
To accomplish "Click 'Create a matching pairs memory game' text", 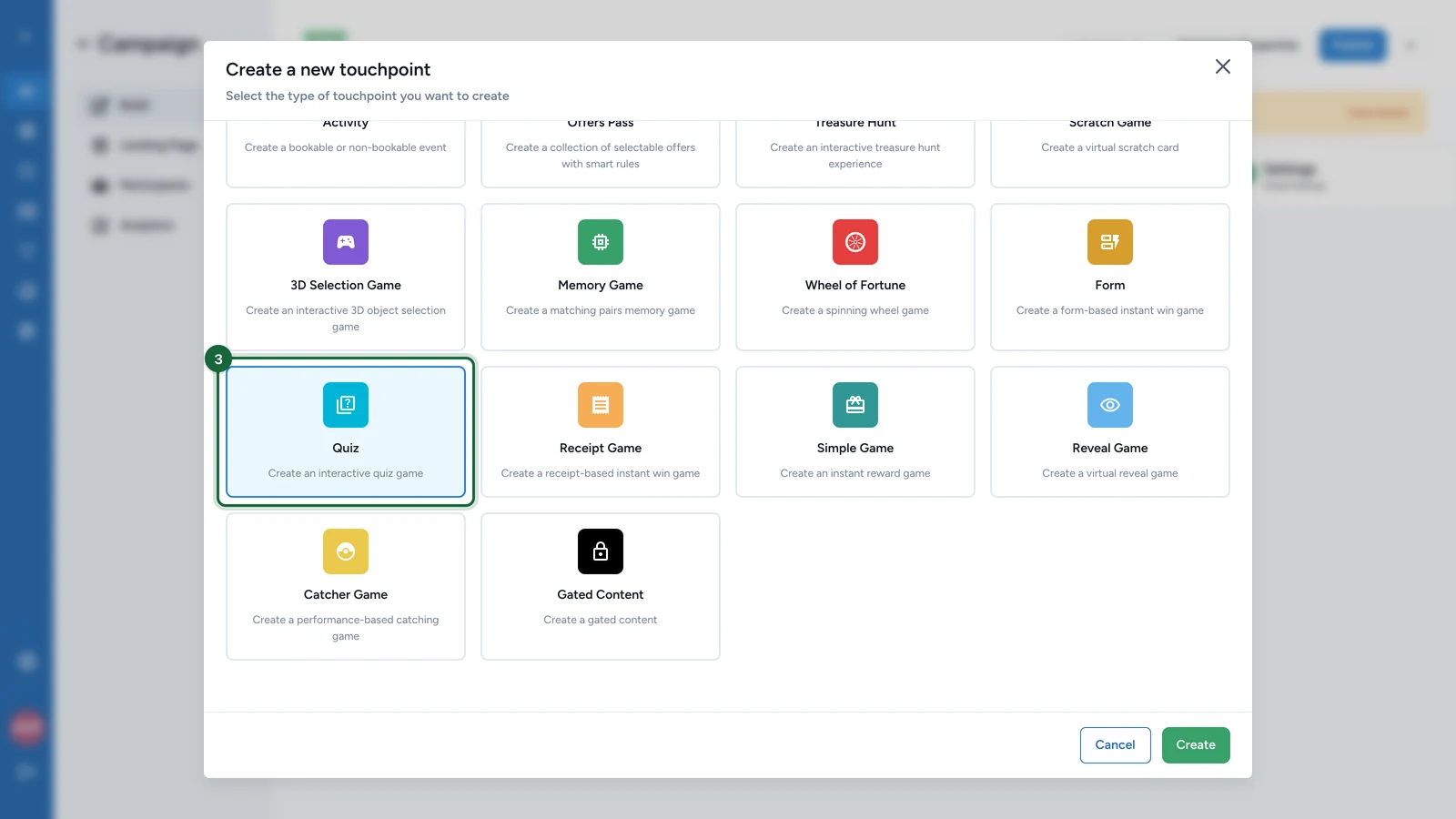I will click(601, 310).
